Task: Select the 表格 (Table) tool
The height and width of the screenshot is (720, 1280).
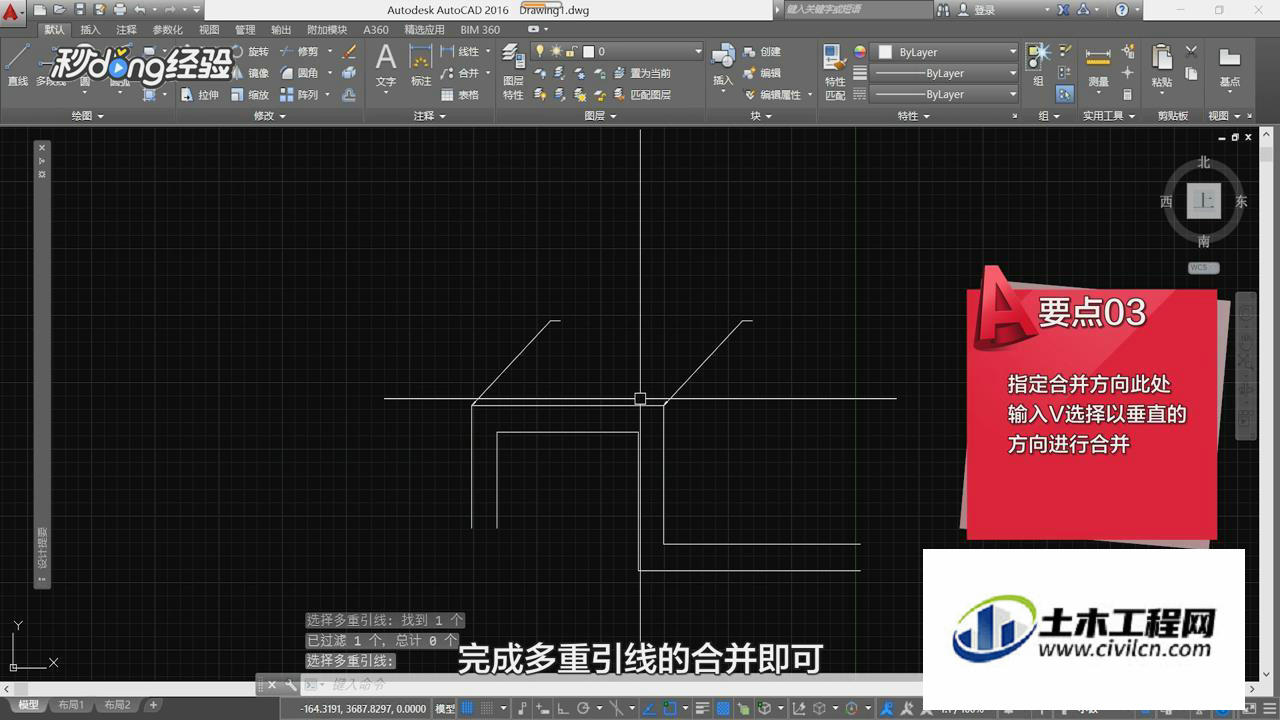Action: click(x=459, y=95)
